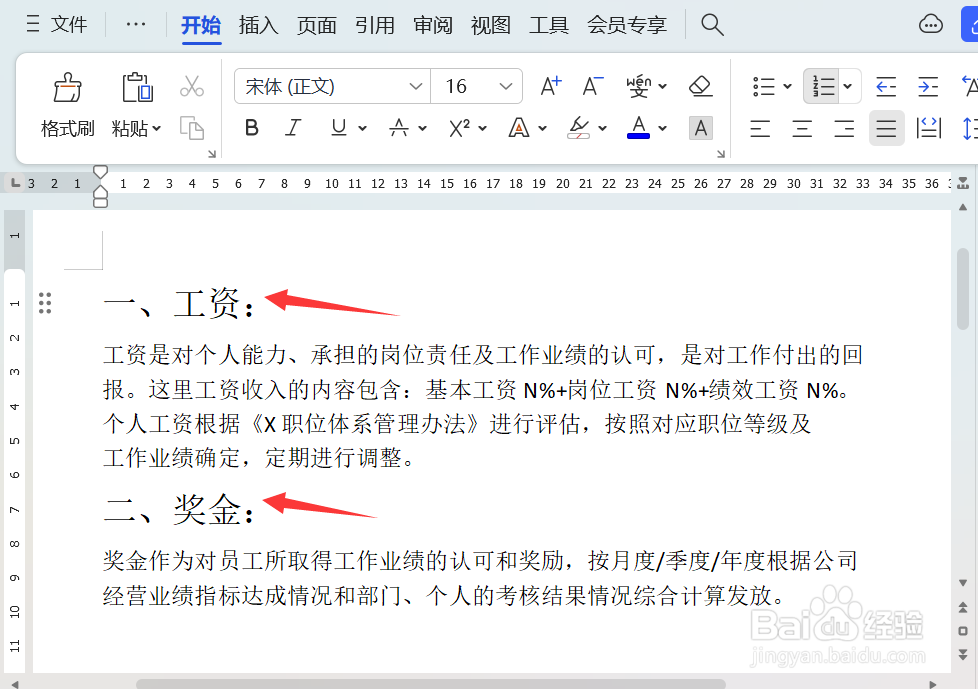
Task: Click the Copy icon below Cut
Action: (192, 128)
